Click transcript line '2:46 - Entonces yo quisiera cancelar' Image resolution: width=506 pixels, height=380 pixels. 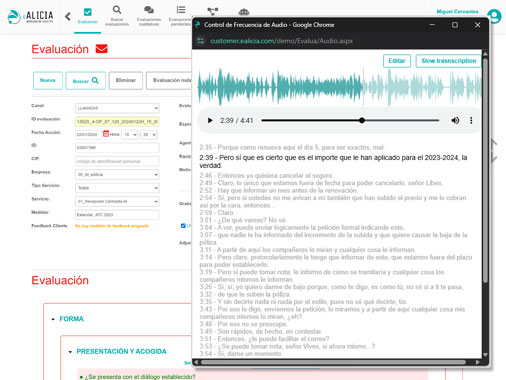click(x=266, y=175)
